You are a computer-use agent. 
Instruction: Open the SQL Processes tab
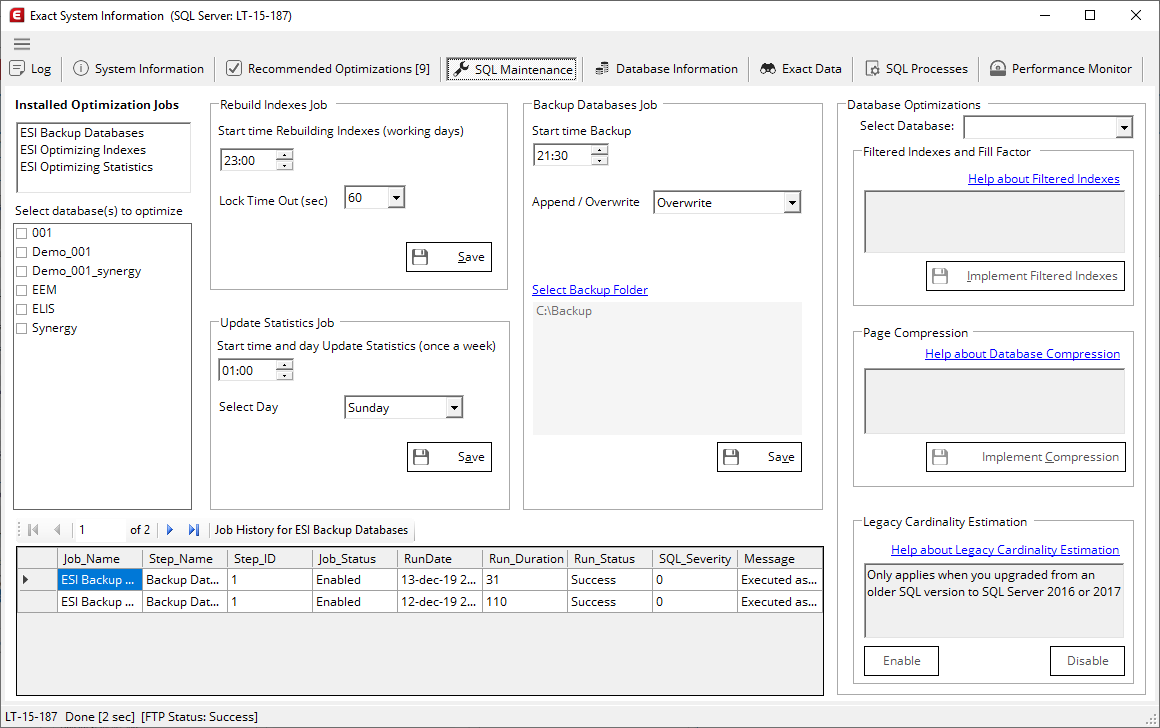(916, 69)
